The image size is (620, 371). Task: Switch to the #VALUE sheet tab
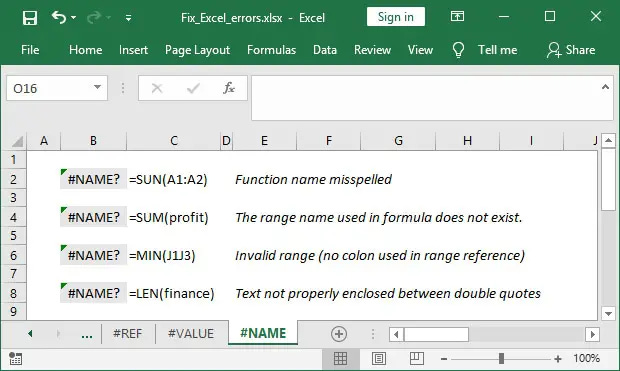pos(191,333)
